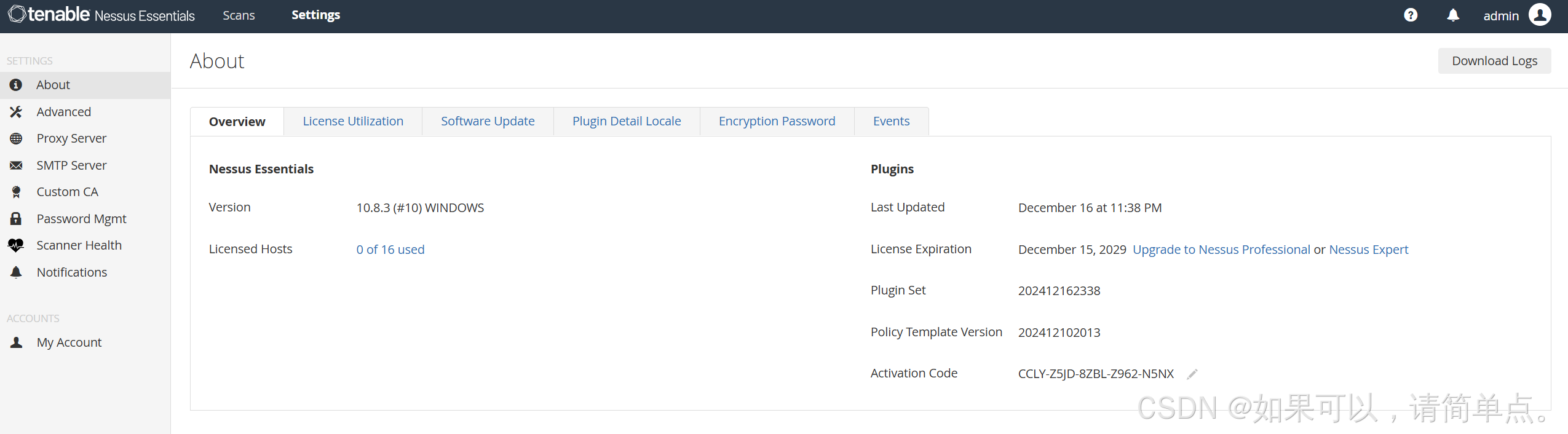
Task: Open the notifications bell in top bar
Action: click(x=1453, y=15)
